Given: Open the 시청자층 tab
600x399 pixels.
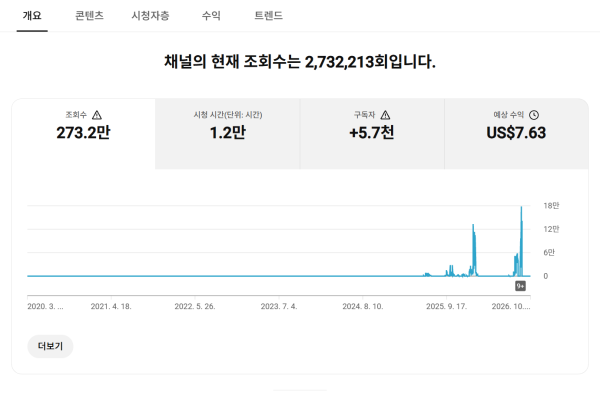Looking at the screenshot, I should point(150,16).
